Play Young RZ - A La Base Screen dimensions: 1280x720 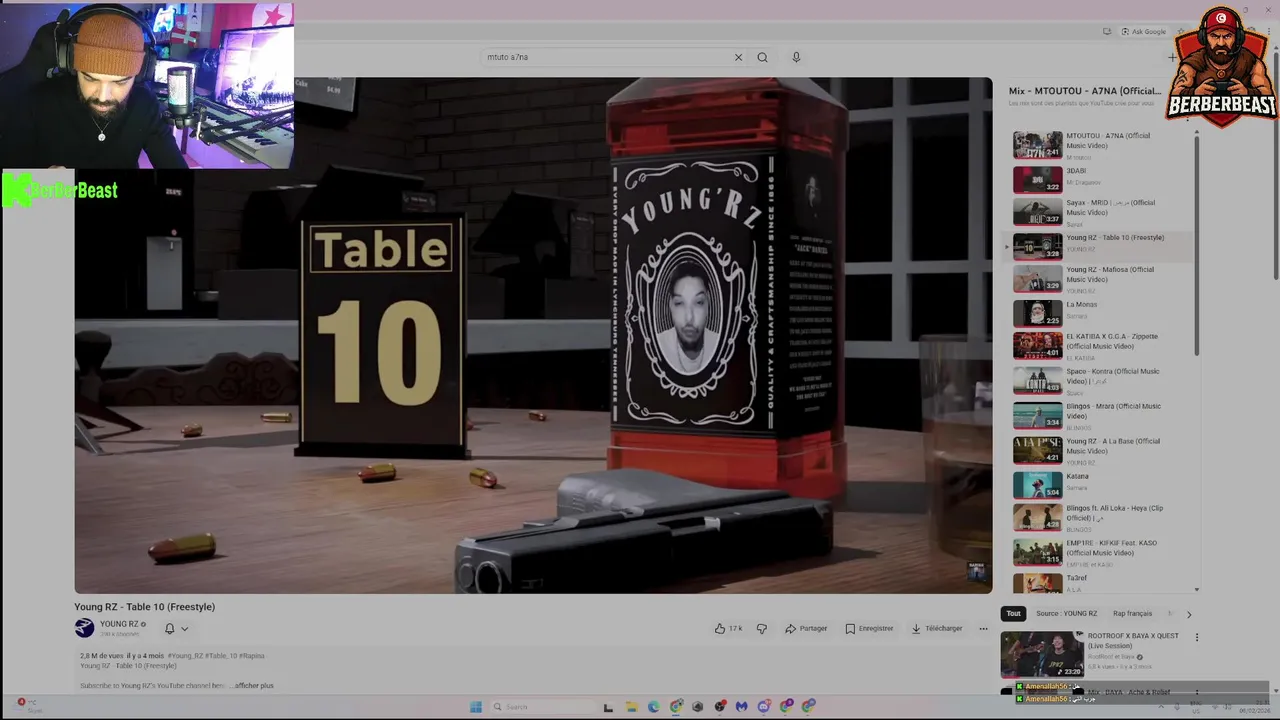1100,451
